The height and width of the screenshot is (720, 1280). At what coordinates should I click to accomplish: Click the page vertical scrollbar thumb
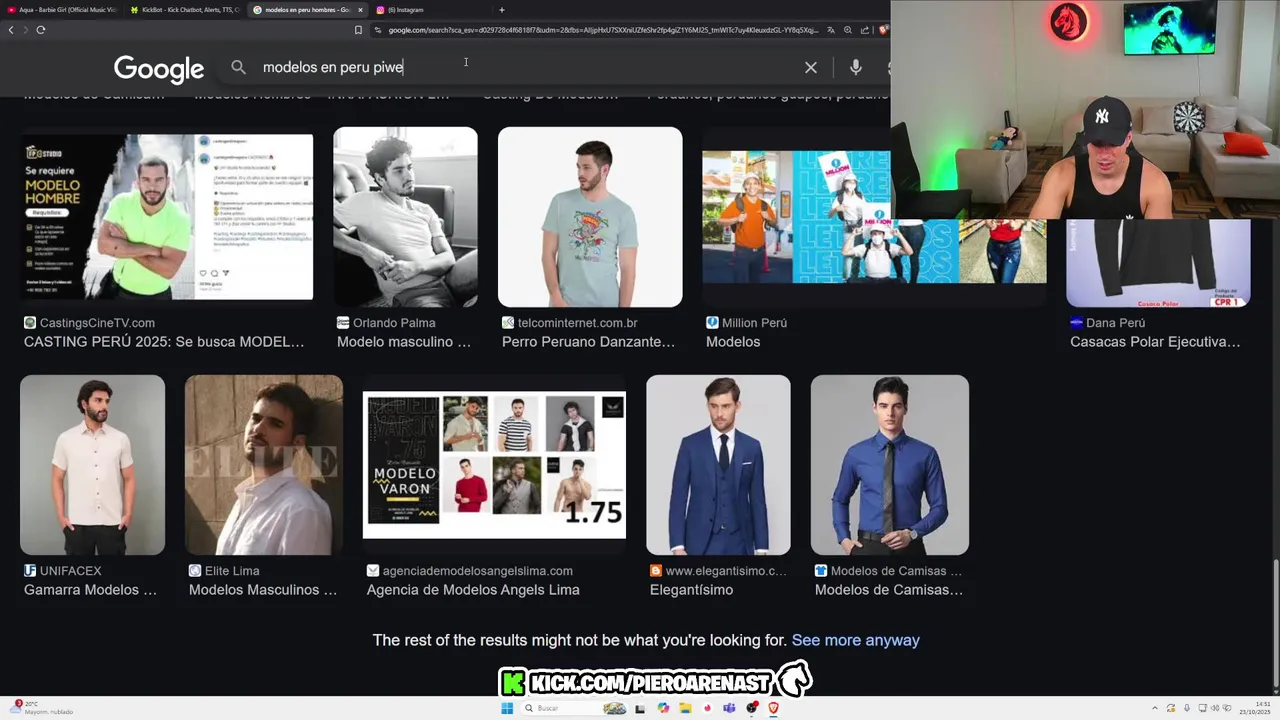pos(1274,625)
